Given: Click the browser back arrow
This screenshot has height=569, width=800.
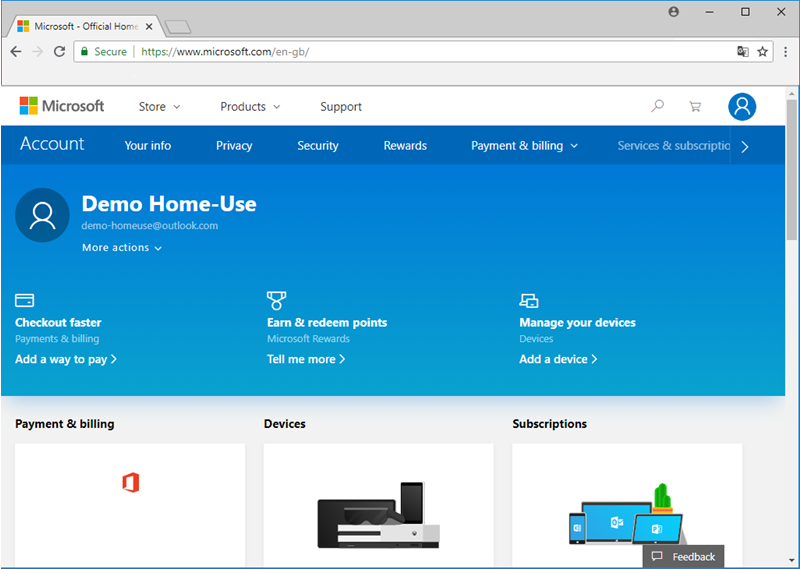Looking at the screenshot, I should [x=16, y=52].
